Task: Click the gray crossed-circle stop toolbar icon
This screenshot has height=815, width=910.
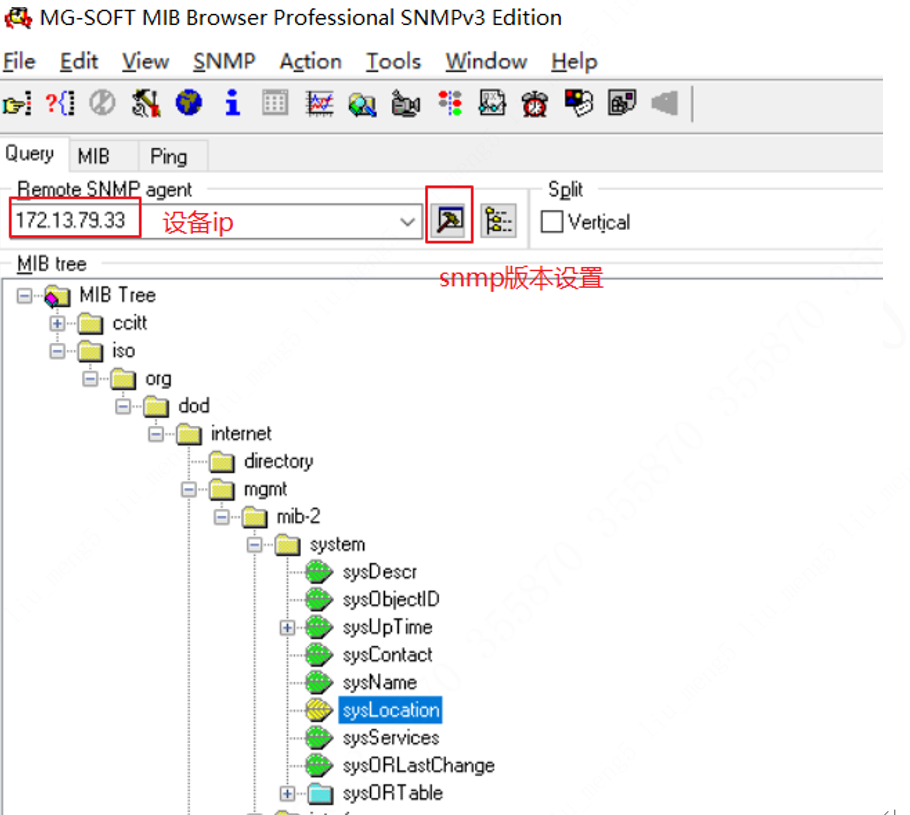Action: click(x=102, y=104)
